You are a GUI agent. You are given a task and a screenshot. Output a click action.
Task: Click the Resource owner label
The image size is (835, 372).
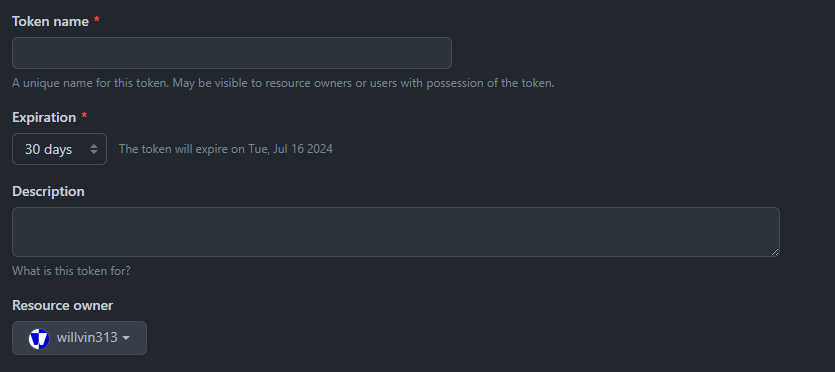tap(63, 305)
